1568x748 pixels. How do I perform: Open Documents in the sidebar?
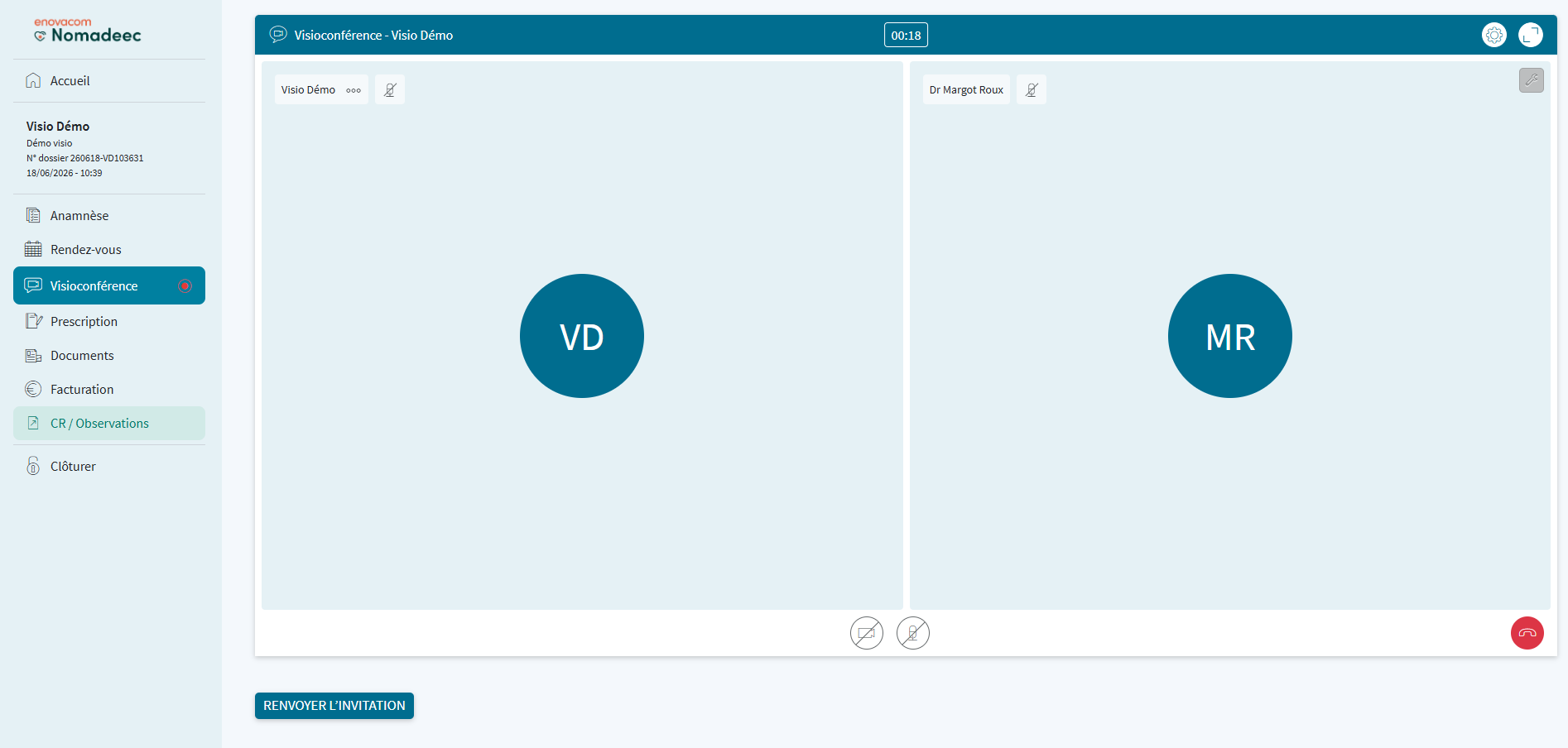click(x=109, y=355)
